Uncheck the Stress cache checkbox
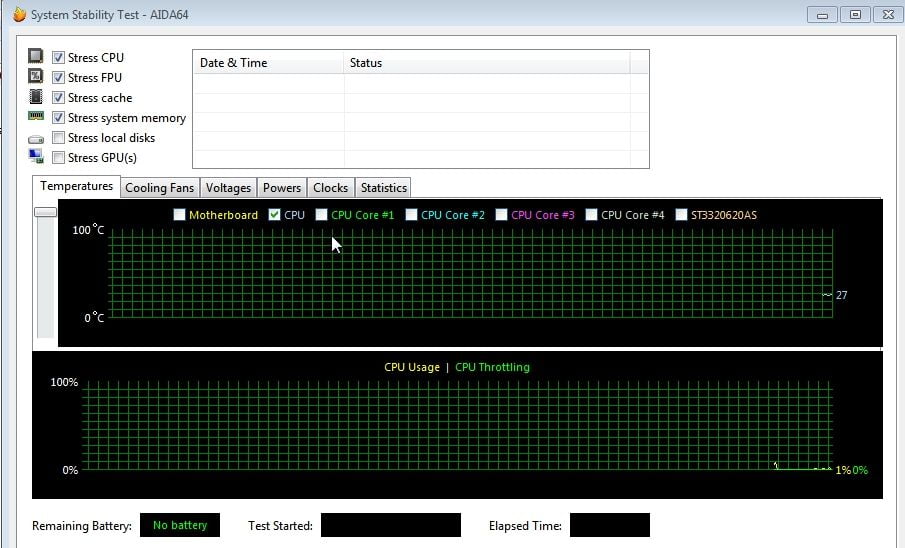This screenshot has width=905, height=548. click(x=58, y=98)
